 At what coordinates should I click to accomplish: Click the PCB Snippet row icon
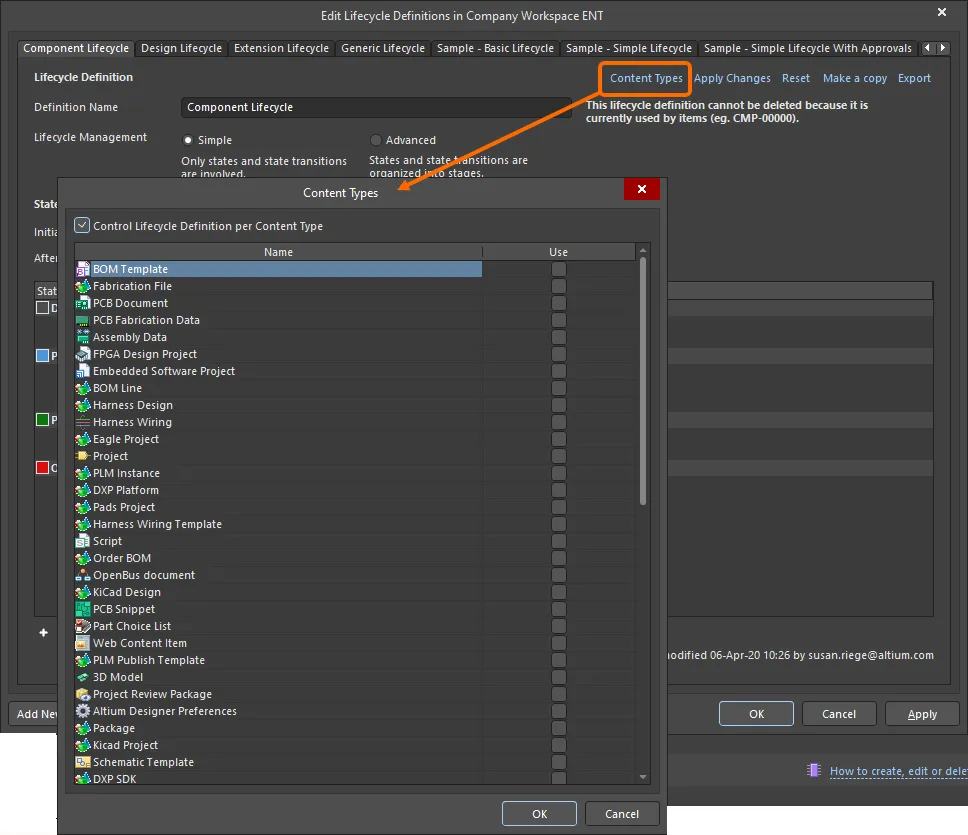(83, 609)
